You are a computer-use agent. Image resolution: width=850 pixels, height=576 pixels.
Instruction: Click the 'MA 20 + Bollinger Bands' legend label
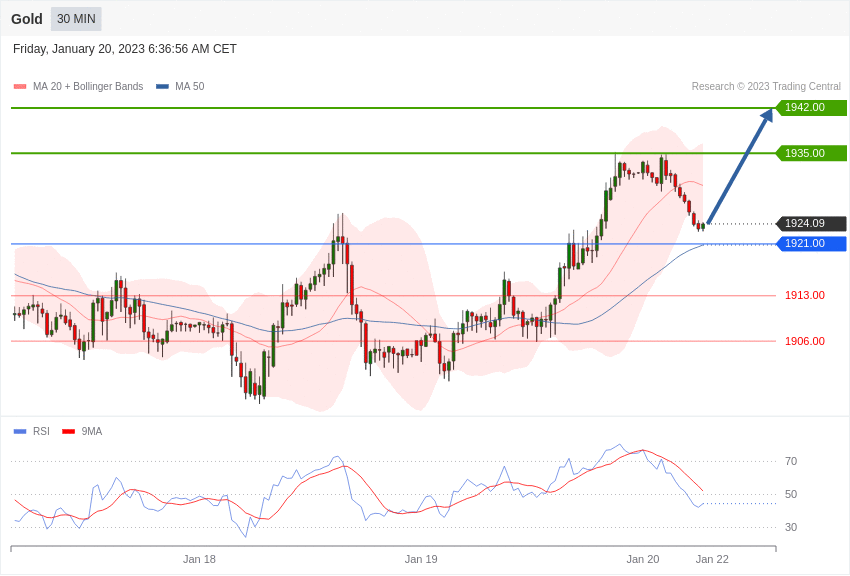[88, 86]
